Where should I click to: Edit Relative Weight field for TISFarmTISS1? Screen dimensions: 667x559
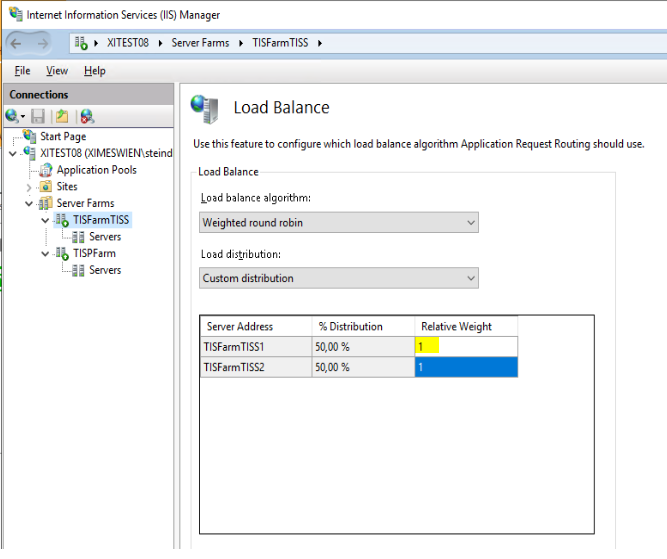[466, 347]
